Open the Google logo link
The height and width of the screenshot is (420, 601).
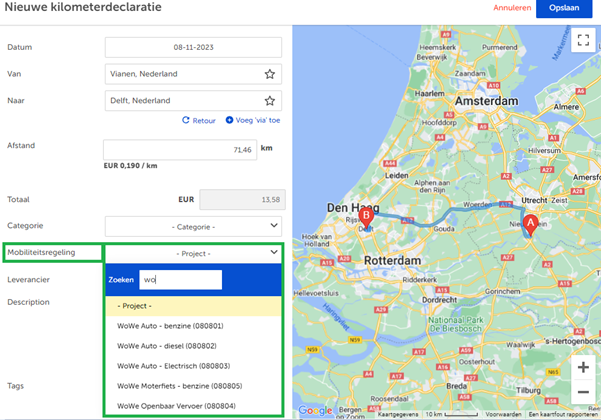coord(315,410)
